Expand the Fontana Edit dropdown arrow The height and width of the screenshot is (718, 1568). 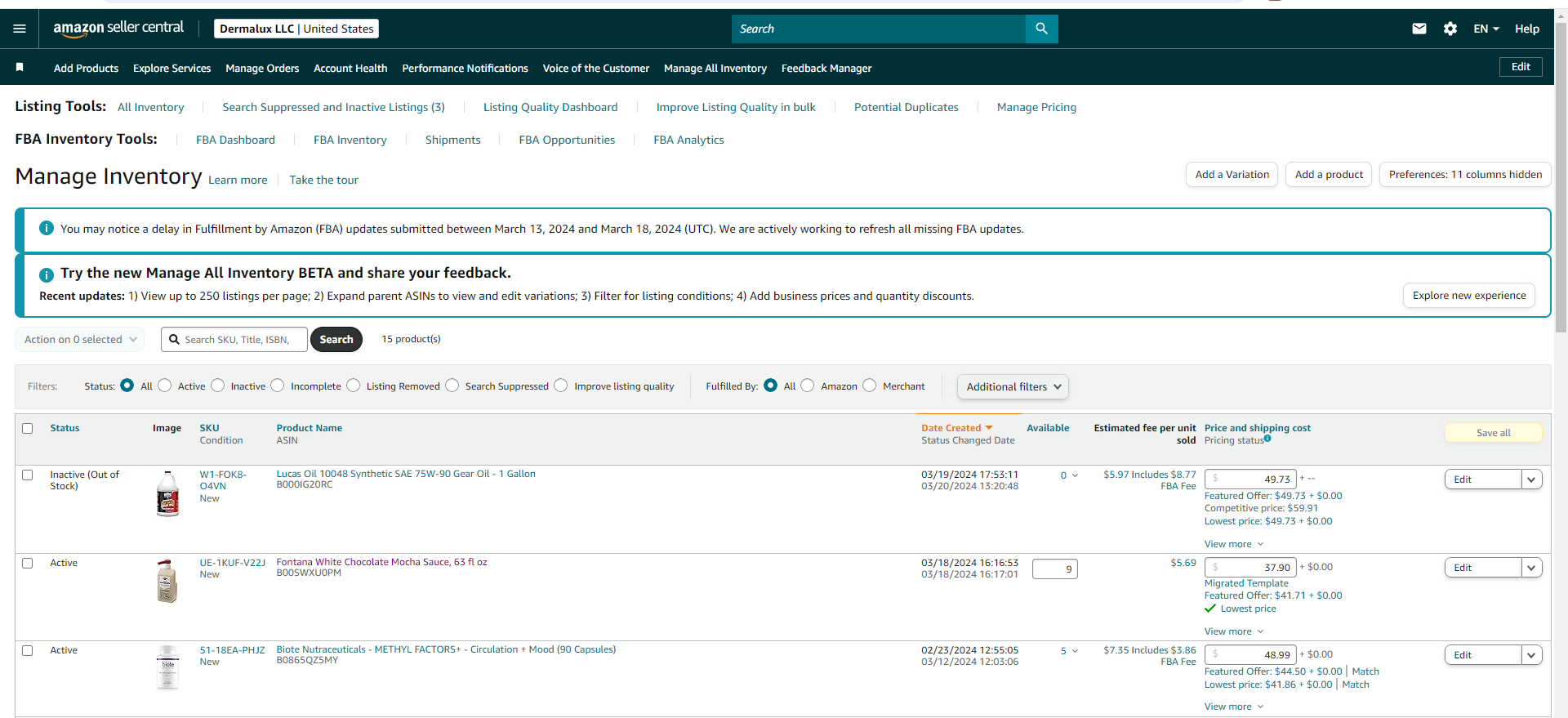1532,568
